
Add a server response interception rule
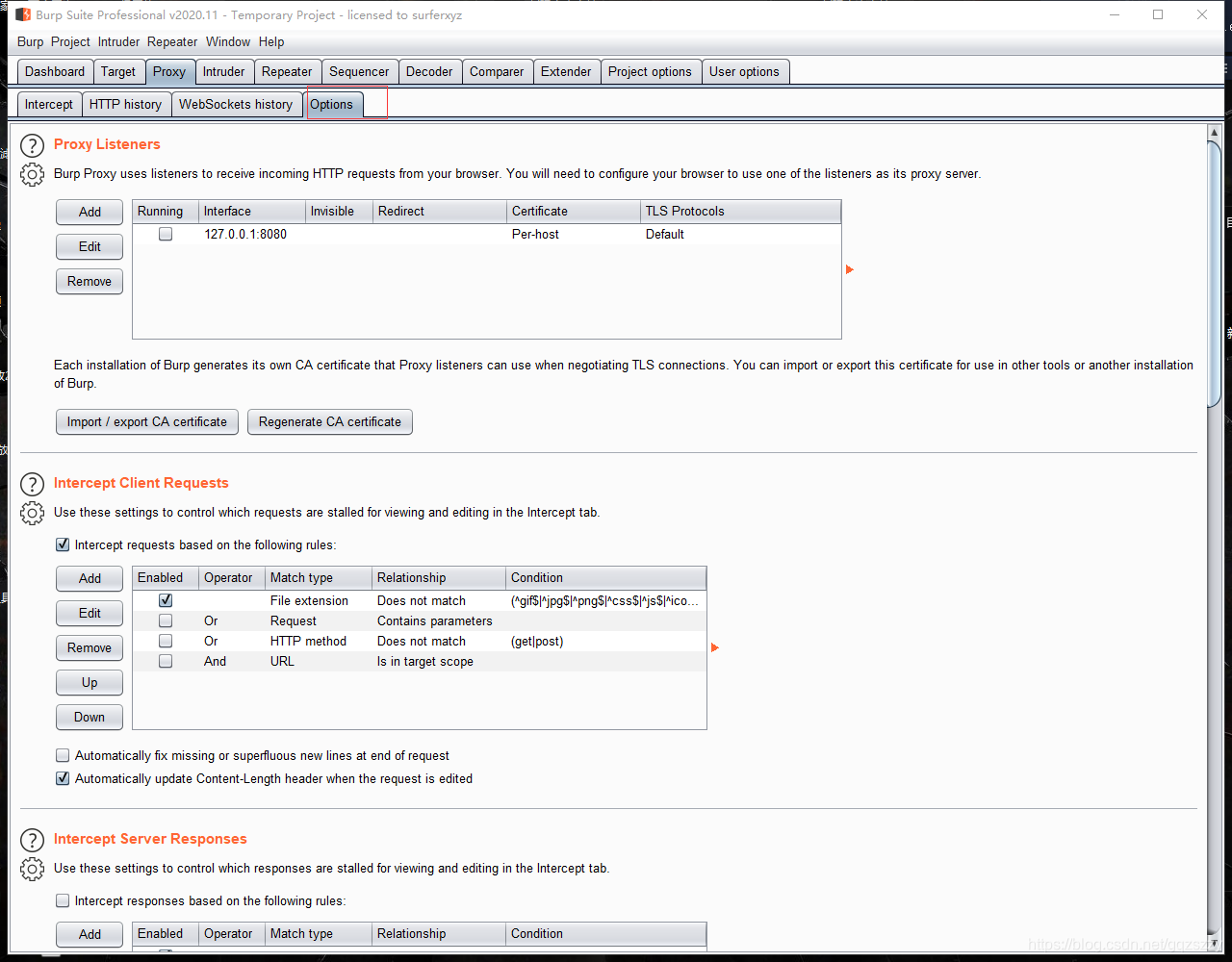90,934
